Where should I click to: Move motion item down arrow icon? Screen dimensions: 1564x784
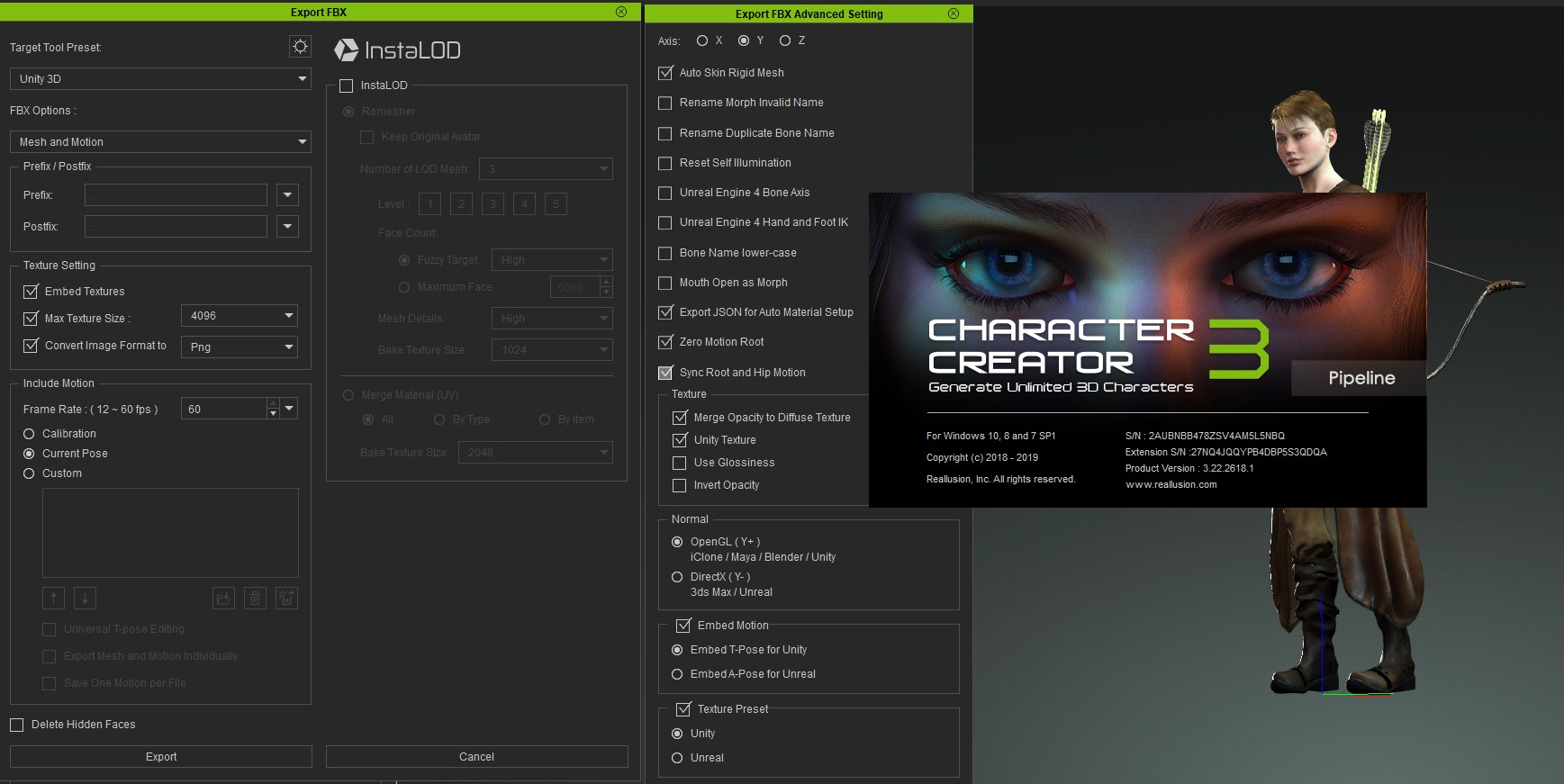[86, 598]
